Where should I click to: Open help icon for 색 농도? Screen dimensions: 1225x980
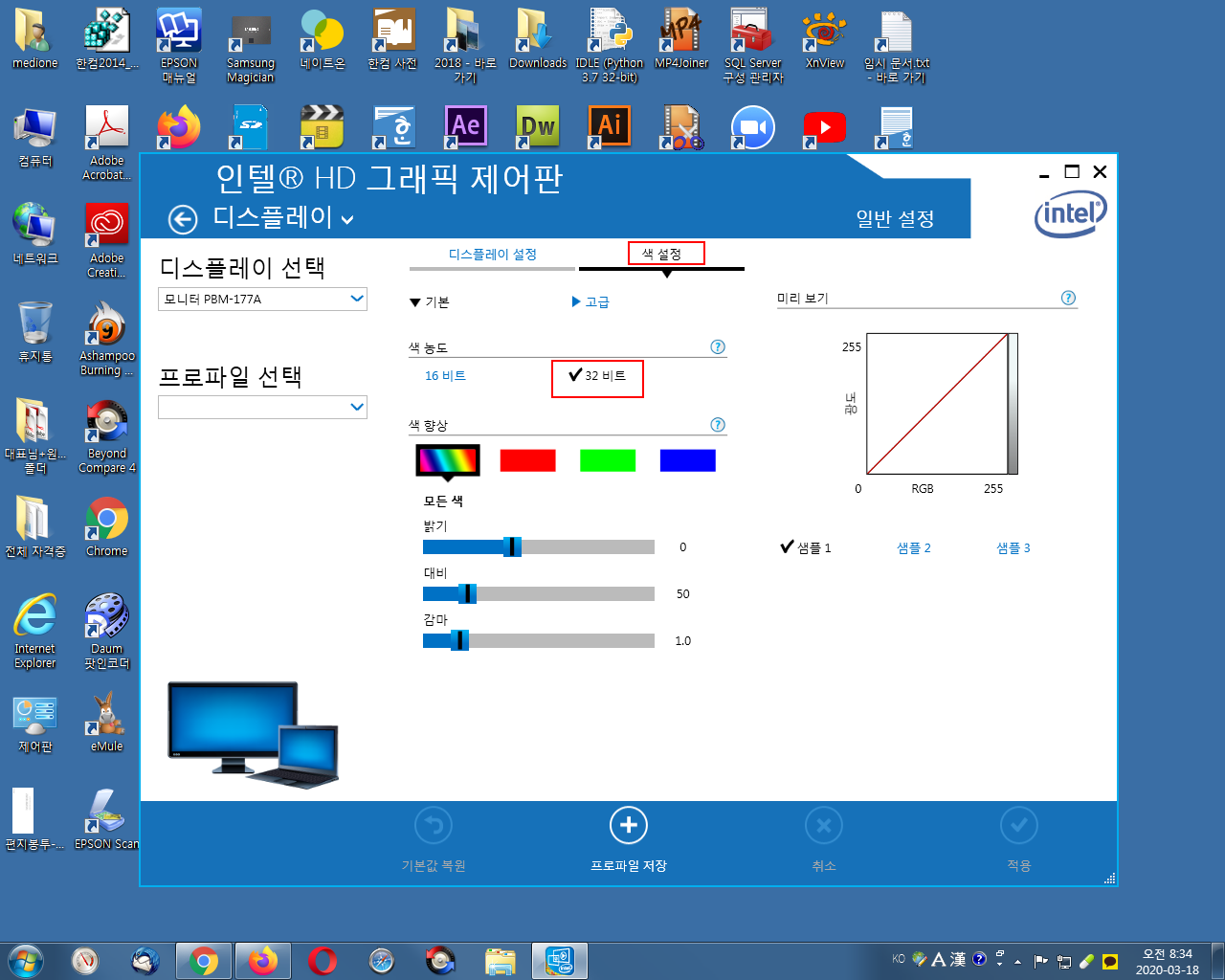(x=718, y=346)
